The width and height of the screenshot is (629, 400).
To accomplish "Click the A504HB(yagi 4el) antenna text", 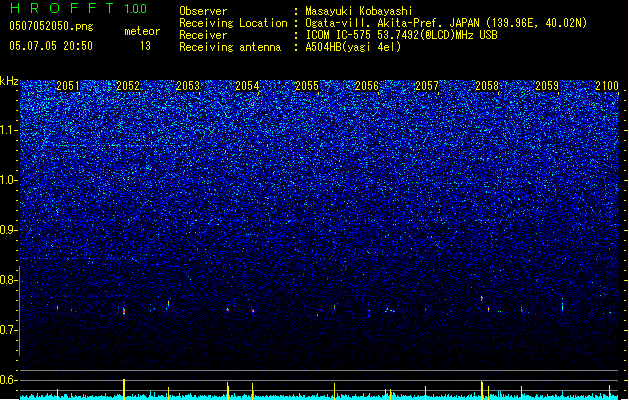I will tap(353, 47).
